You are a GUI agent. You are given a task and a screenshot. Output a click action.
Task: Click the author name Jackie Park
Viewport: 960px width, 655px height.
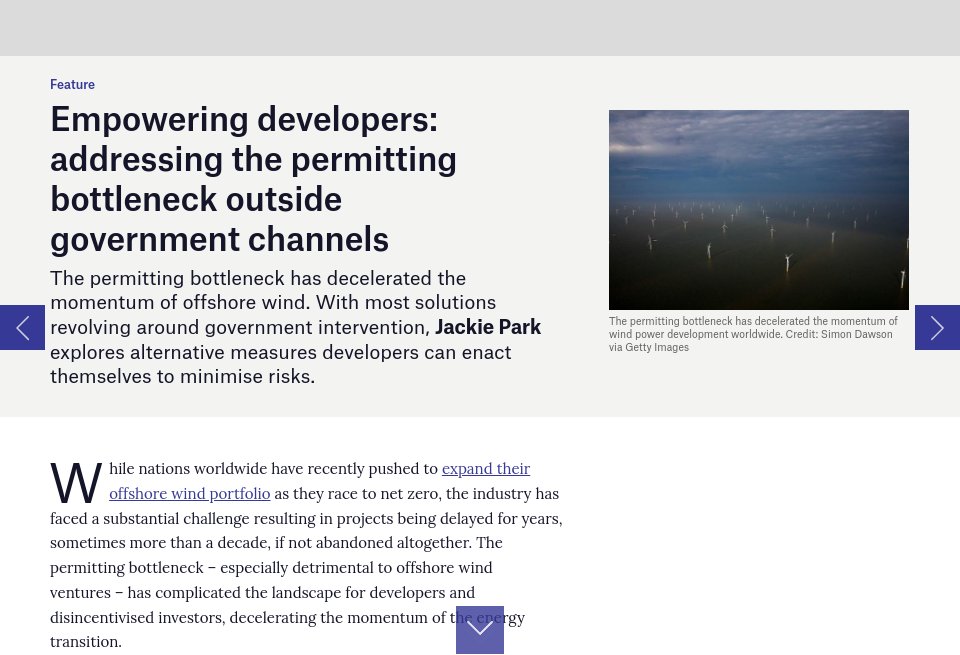488,327
